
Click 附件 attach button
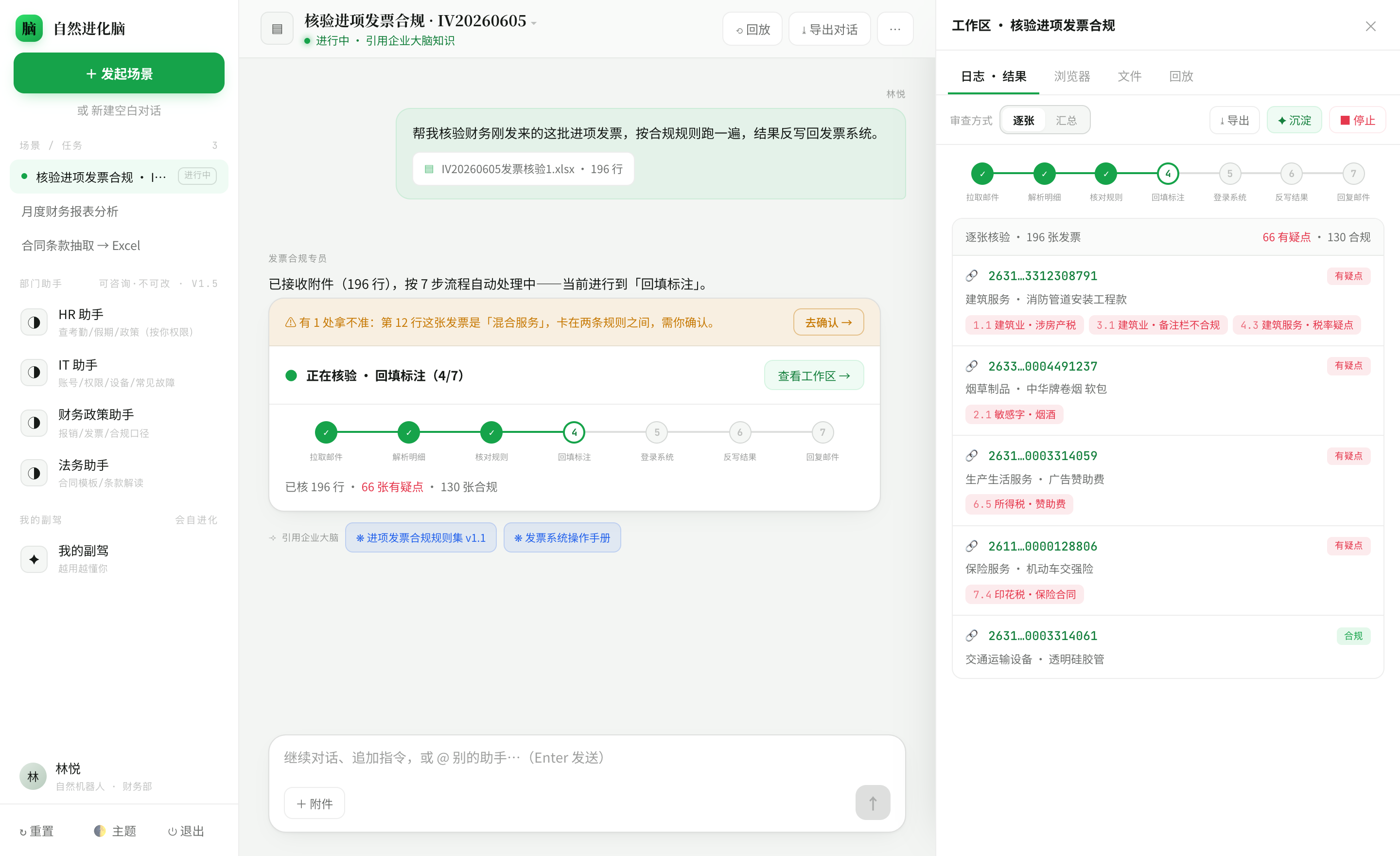pyautogui.click(x=314, y=803)
